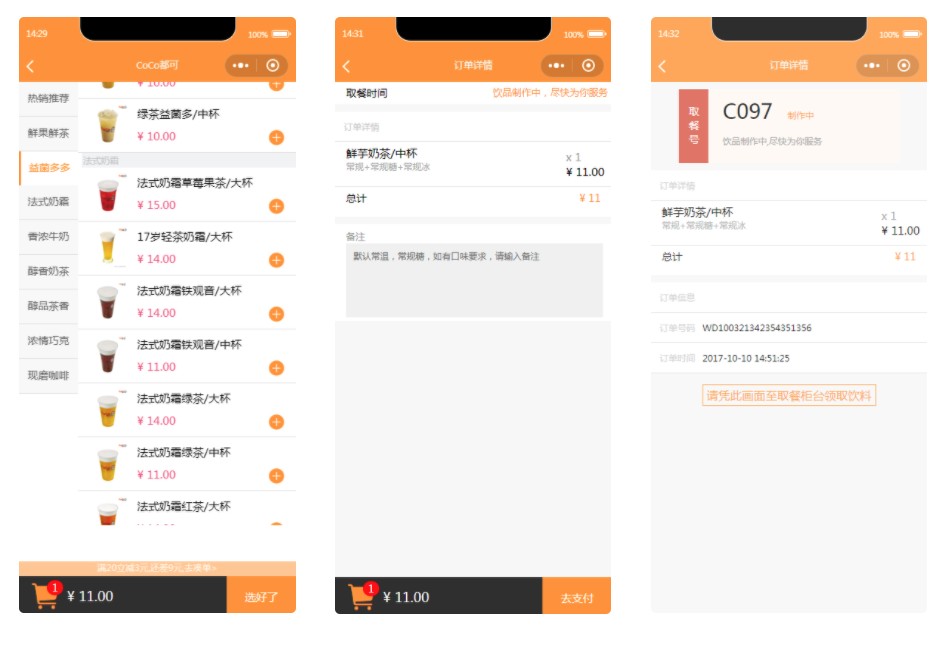Tap circle close icon on 14:31 订单详情 screen

588,65
